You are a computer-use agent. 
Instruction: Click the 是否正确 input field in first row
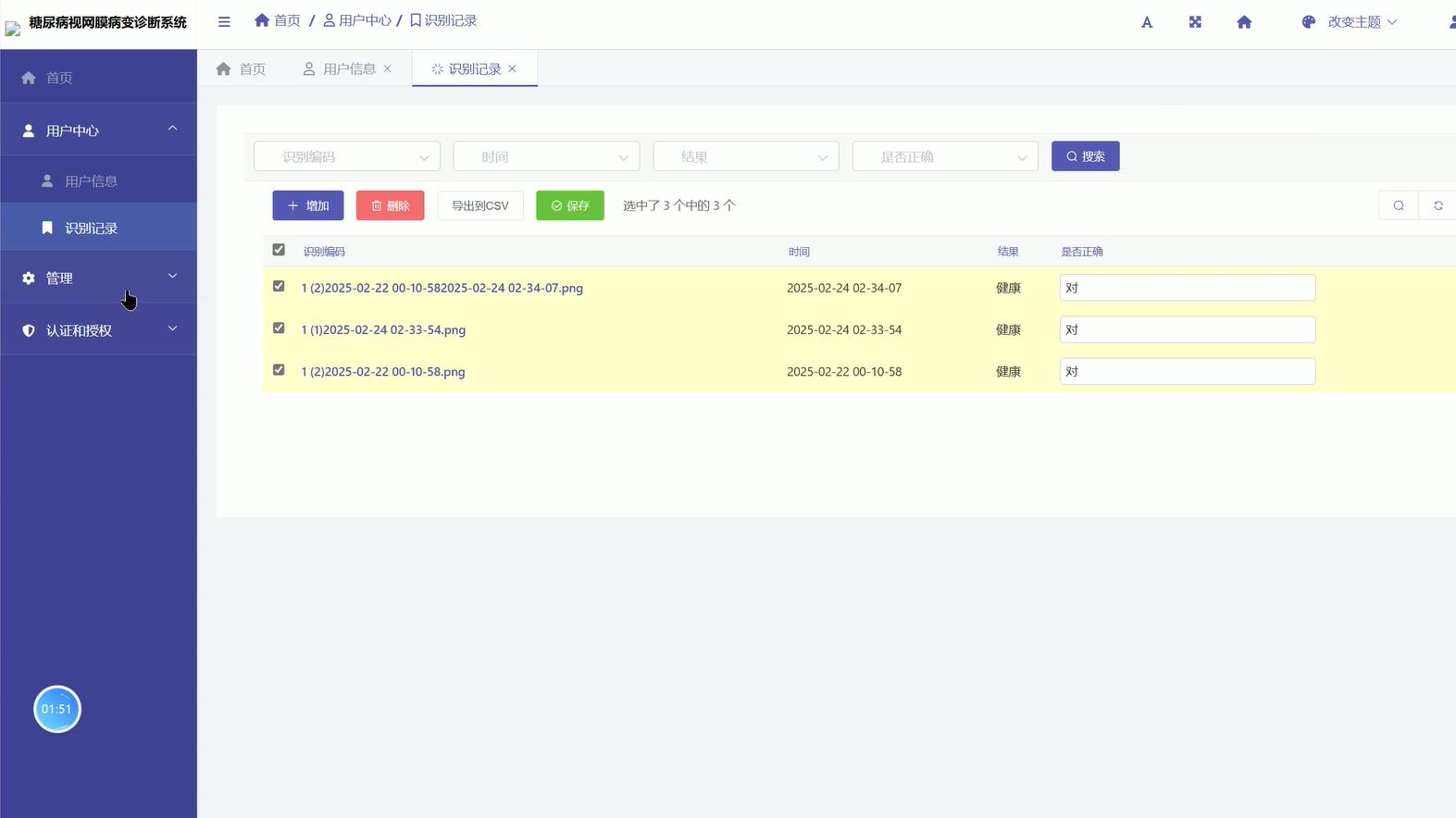(1187, 288)
